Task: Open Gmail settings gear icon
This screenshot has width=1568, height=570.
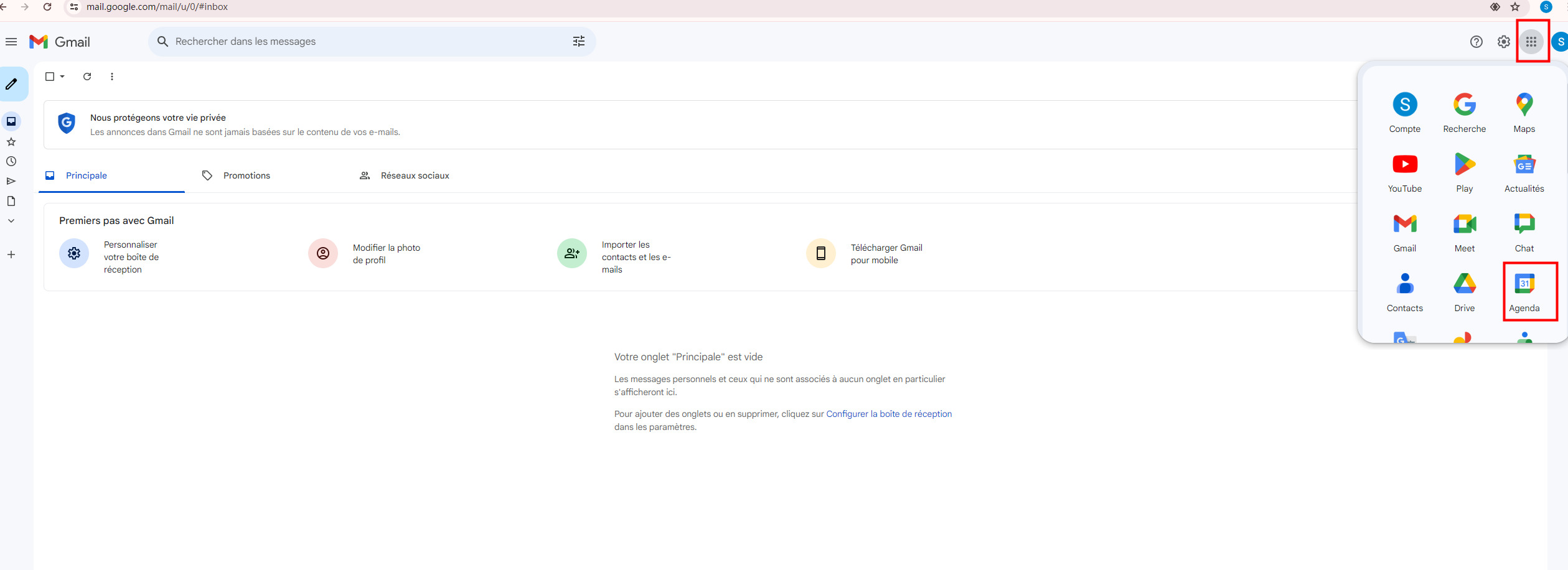Action: point(1504,42)
